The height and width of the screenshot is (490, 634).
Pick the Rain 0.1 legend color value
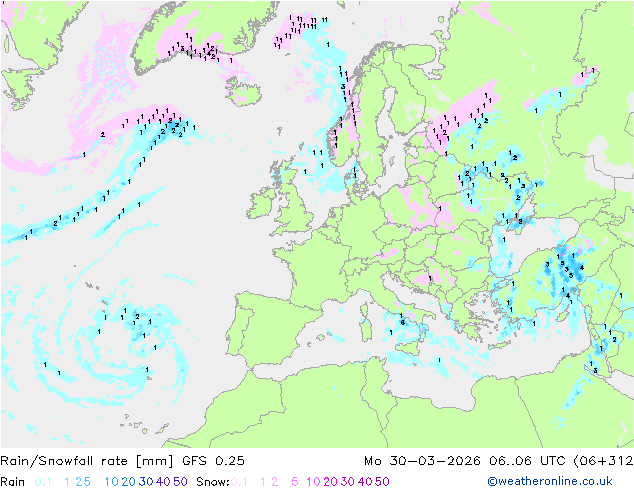(x=43, y=482)
